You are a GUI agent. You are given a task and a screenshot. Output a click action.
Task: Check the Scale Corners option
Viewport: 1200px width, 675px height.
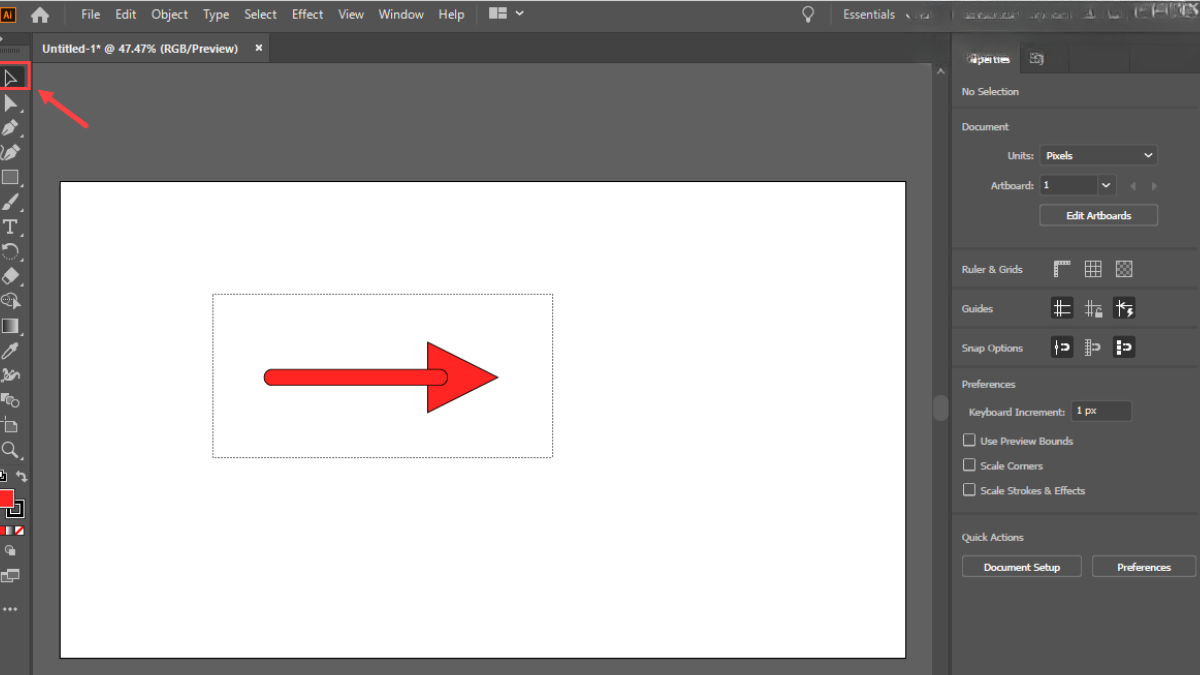(x=969, y=465)
